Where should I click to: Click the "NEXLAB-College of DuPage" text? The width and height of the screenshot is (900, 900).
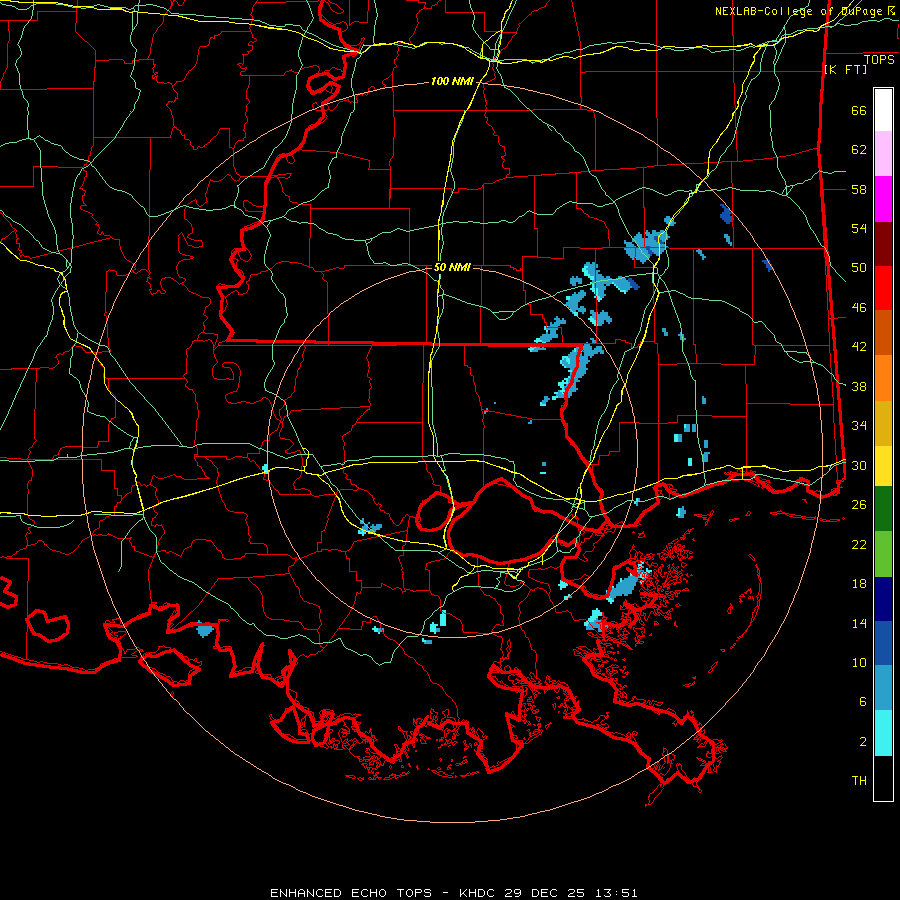[x=799, y=11]
